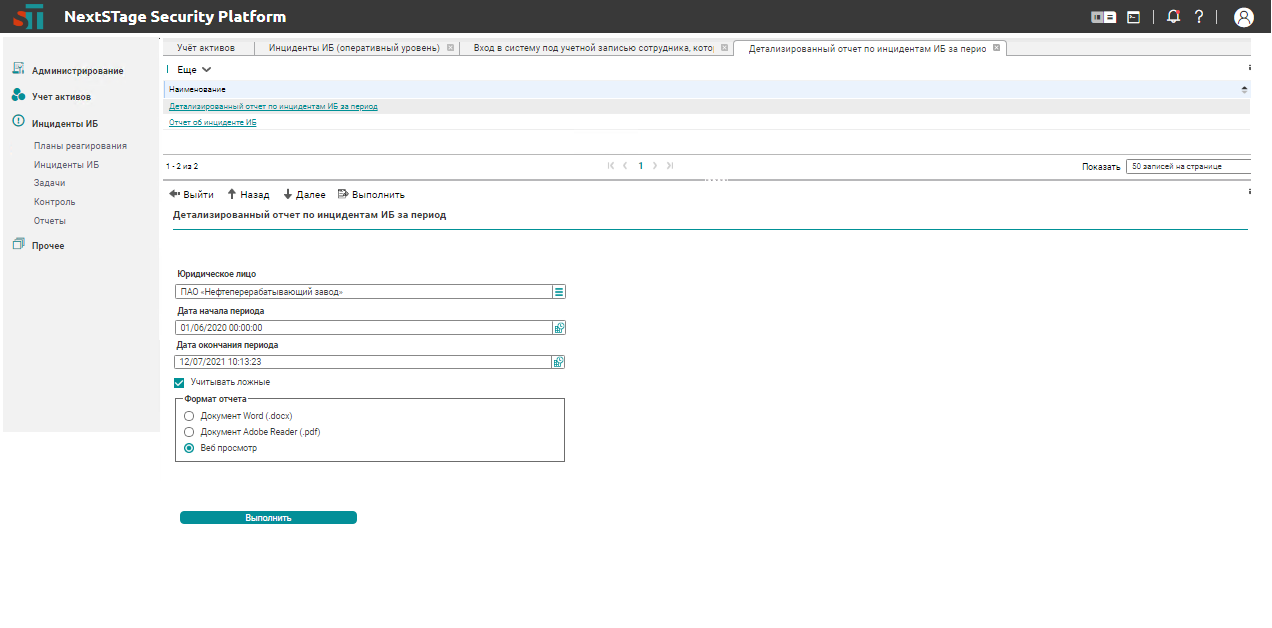Open calendar for Дата начала периода
This screenshot has height=628, width=1272.
(560, 327)
